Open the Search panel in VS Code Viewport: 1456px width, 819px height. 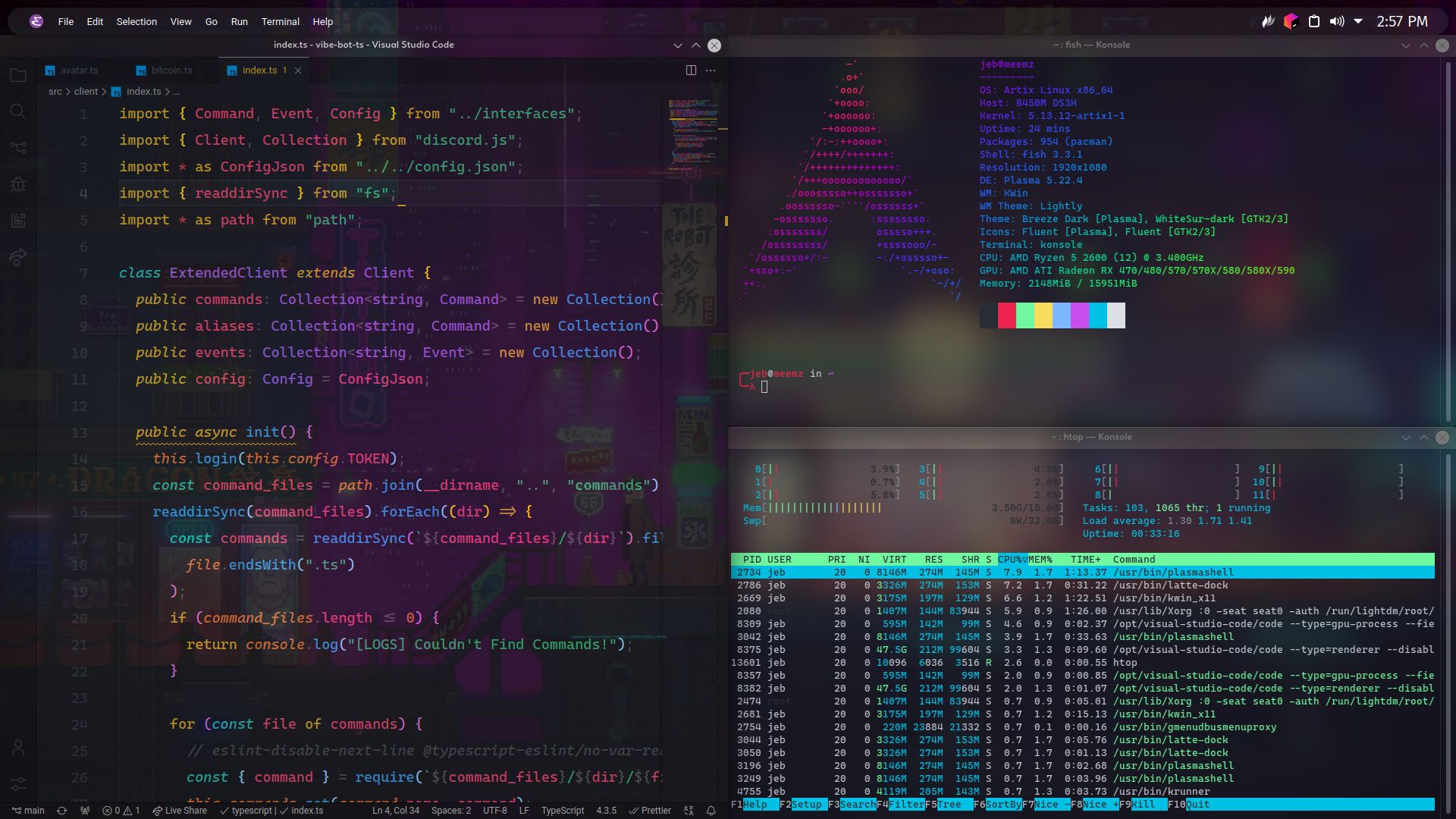click(18, 111)
